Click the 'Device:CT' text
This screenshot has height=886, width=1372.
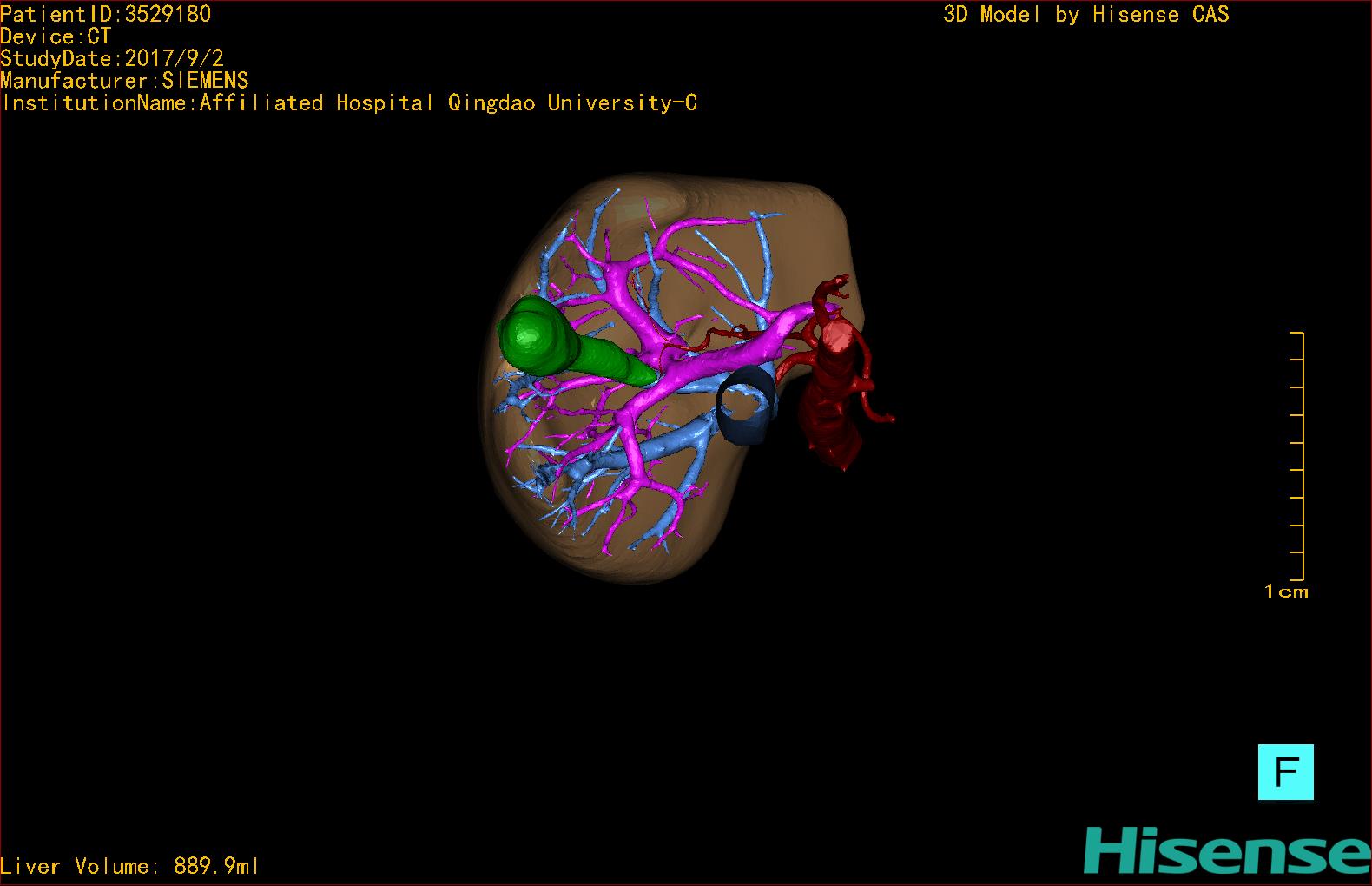tap(56, 36)
